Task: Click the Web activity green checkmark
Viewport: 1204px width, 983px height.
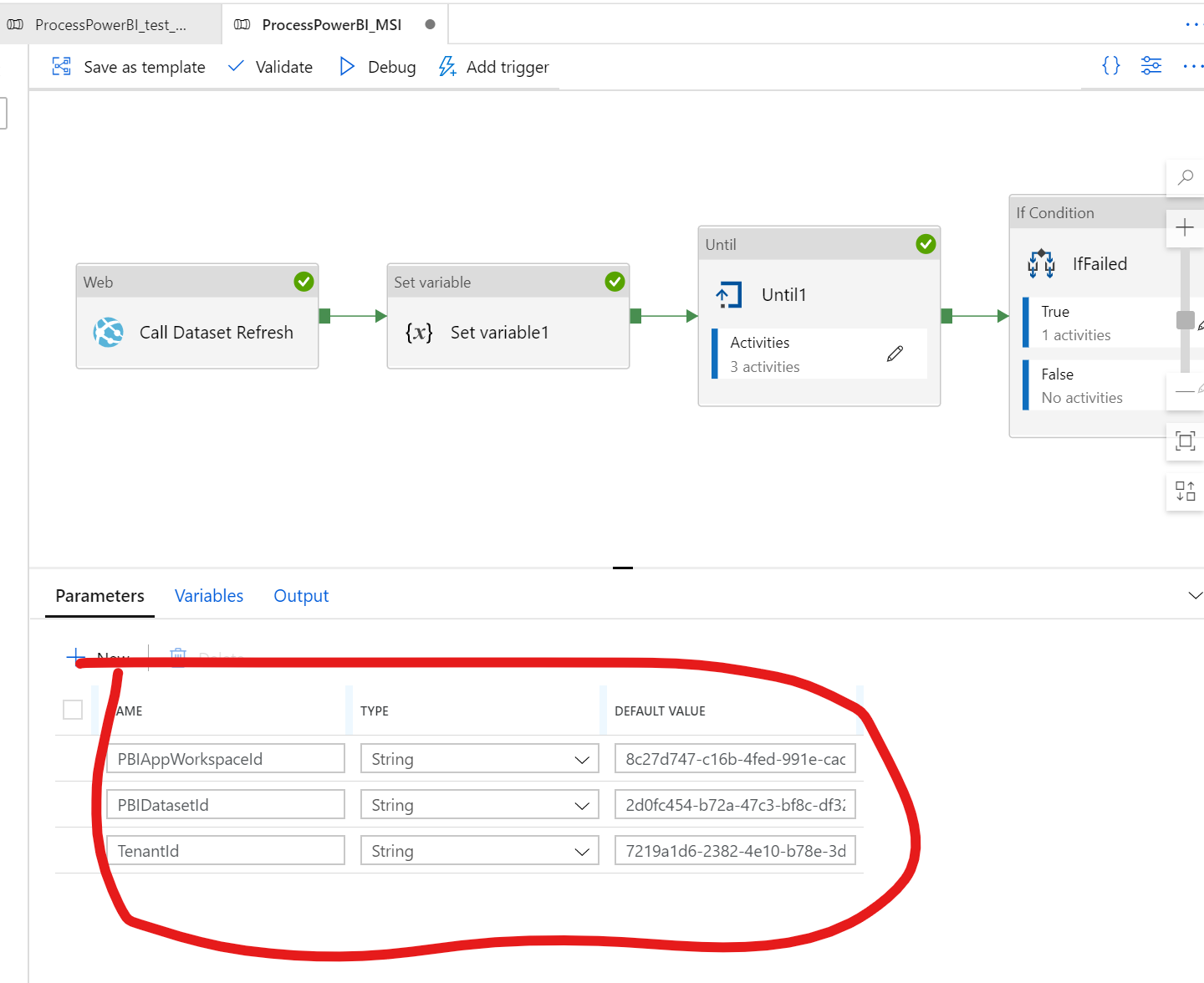Action: click(x=304, y=282)
